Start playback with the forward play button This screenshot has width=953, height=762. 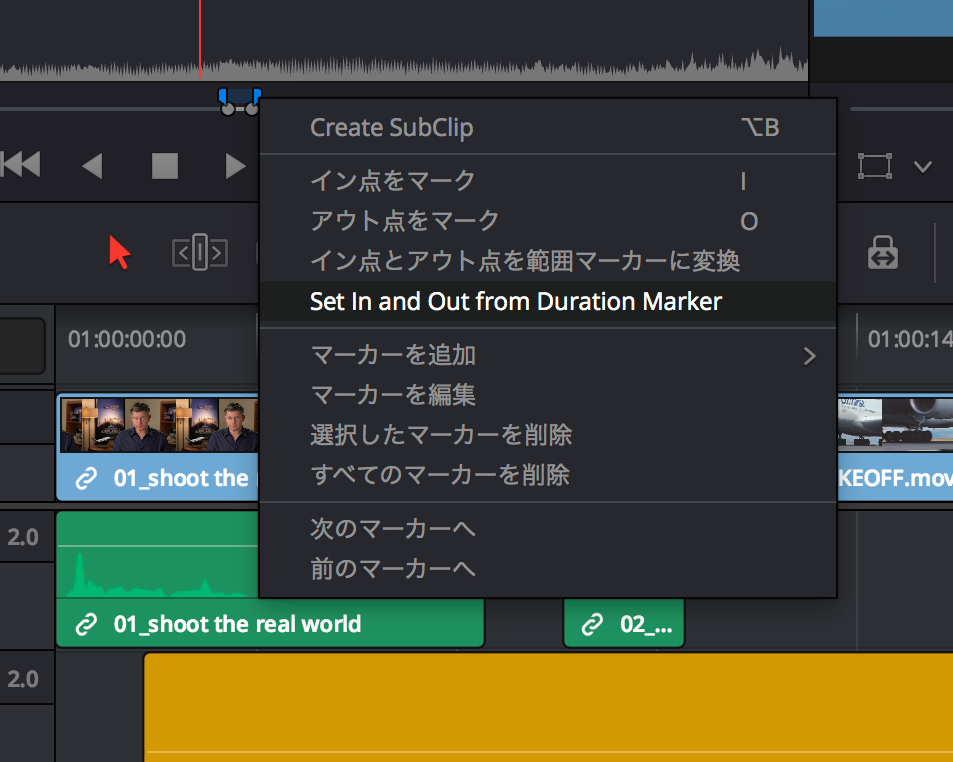pyautogui.click(x=235, y=165)
